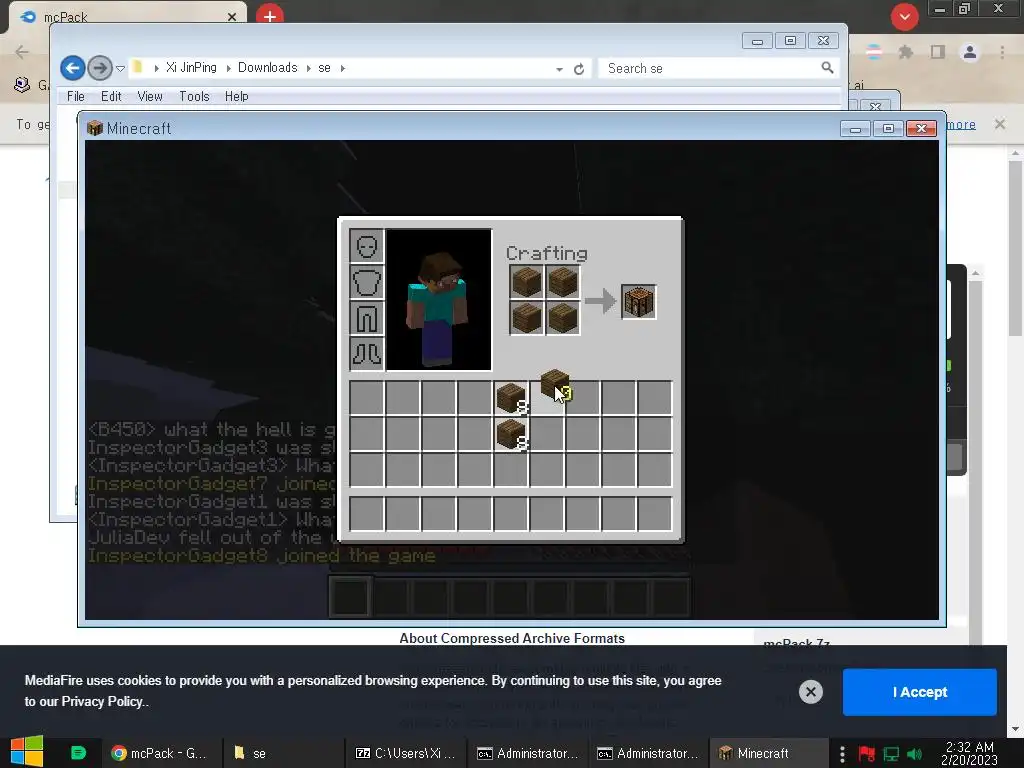Pick up planks stack in second inventory row
The width and height of the screenshot is (1024, 768).
pos(511,434)
